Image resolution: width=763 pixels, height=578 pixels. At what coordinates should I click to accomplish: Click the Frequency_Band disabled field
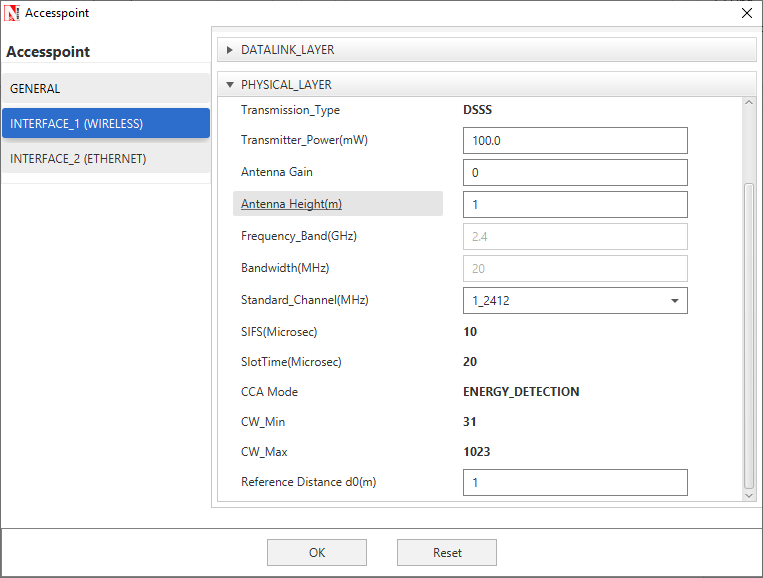click(x=575, y=236)
